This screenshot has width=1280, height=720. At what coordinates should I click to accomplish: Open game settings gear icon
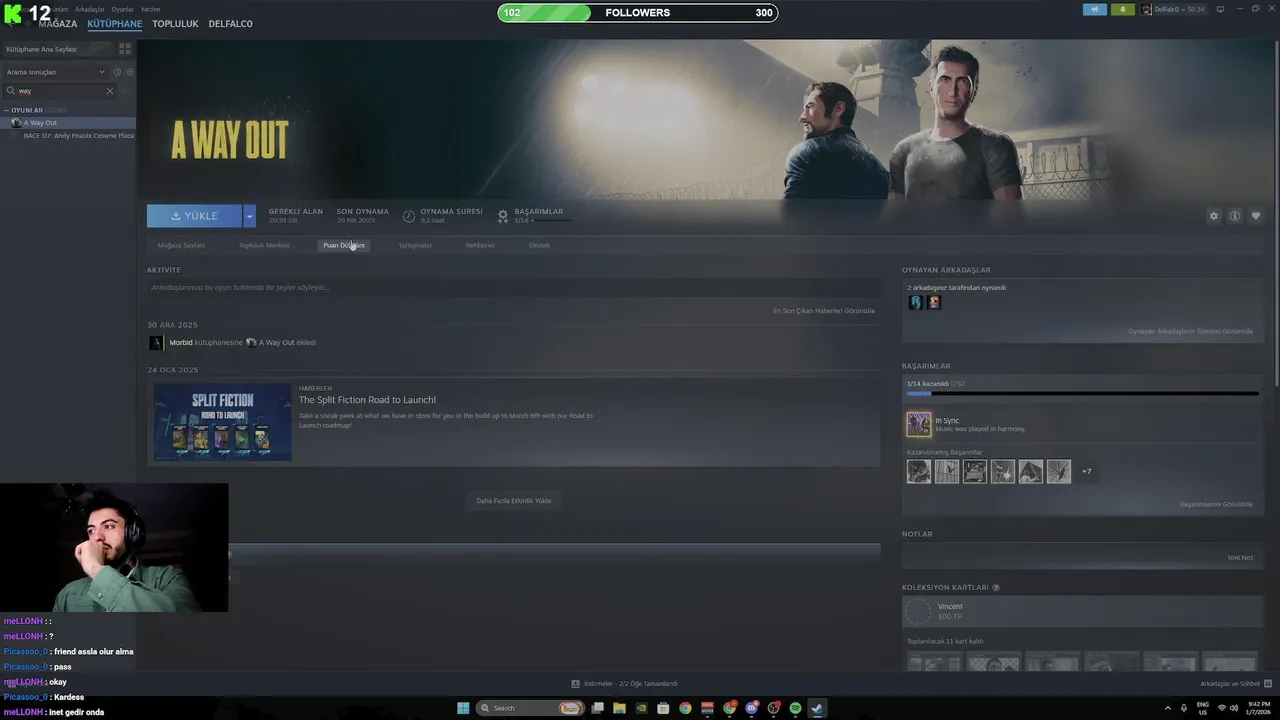pos(1214,216)
